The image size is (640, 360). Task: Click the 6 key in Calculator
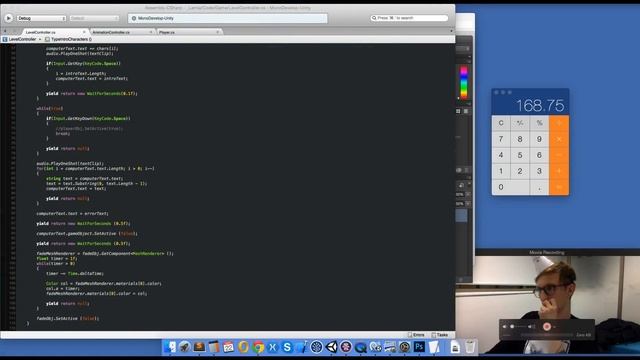pos(539,155)
